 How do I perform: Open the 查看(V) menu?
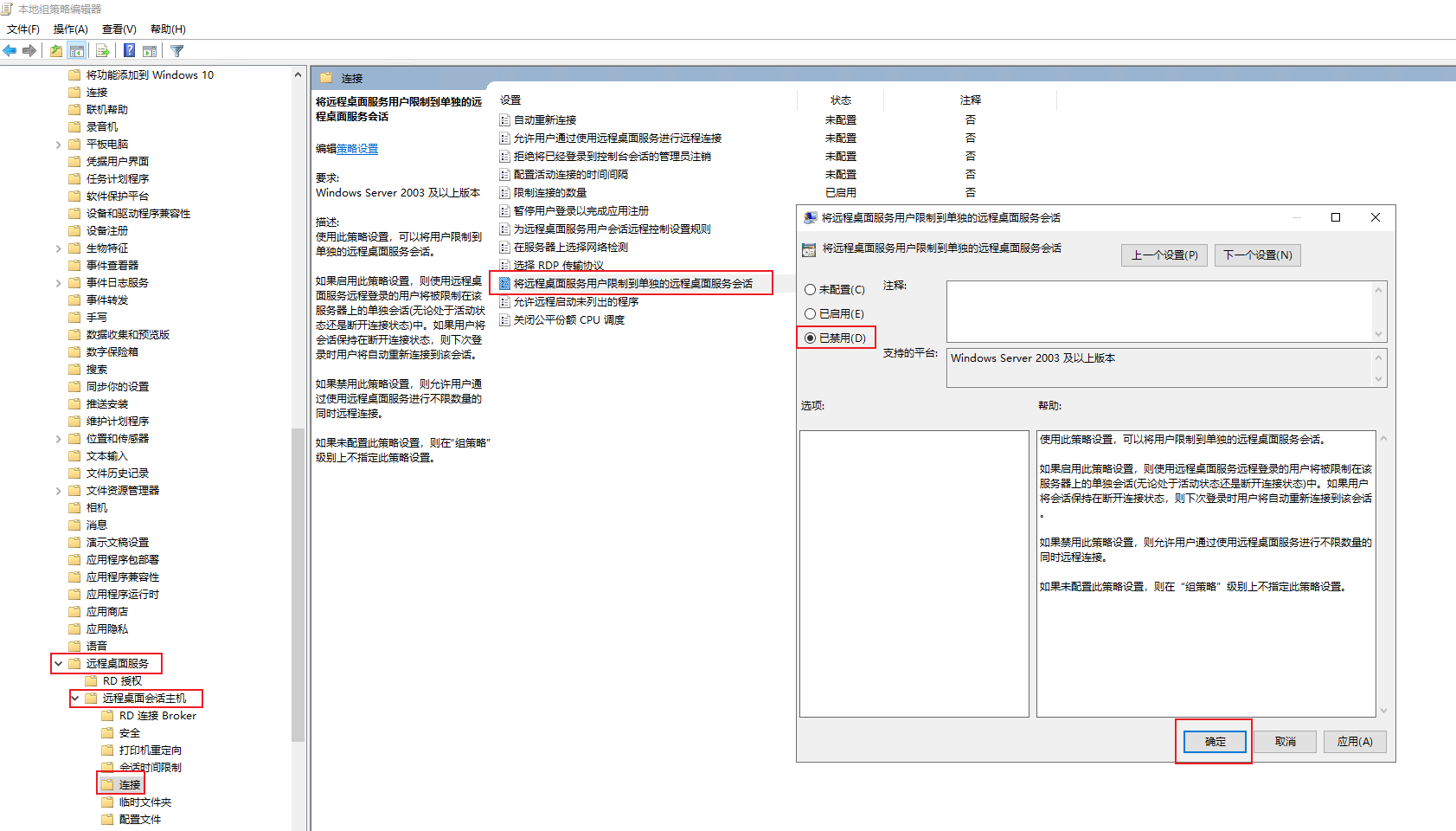click(119, 29)
